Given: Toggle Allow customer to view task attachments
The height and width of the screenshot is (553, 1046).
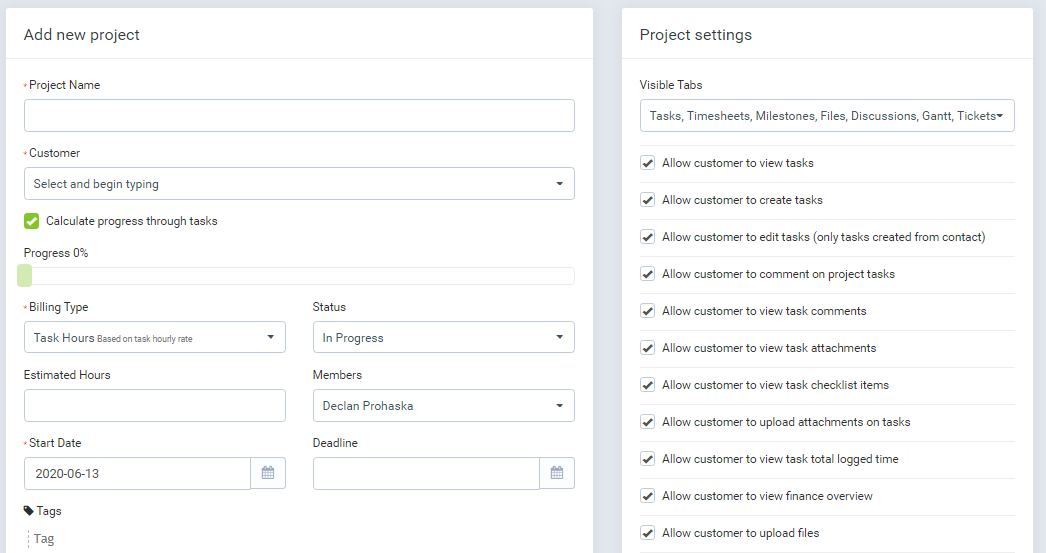Looking at the screenshot, I should click(647, 348).
